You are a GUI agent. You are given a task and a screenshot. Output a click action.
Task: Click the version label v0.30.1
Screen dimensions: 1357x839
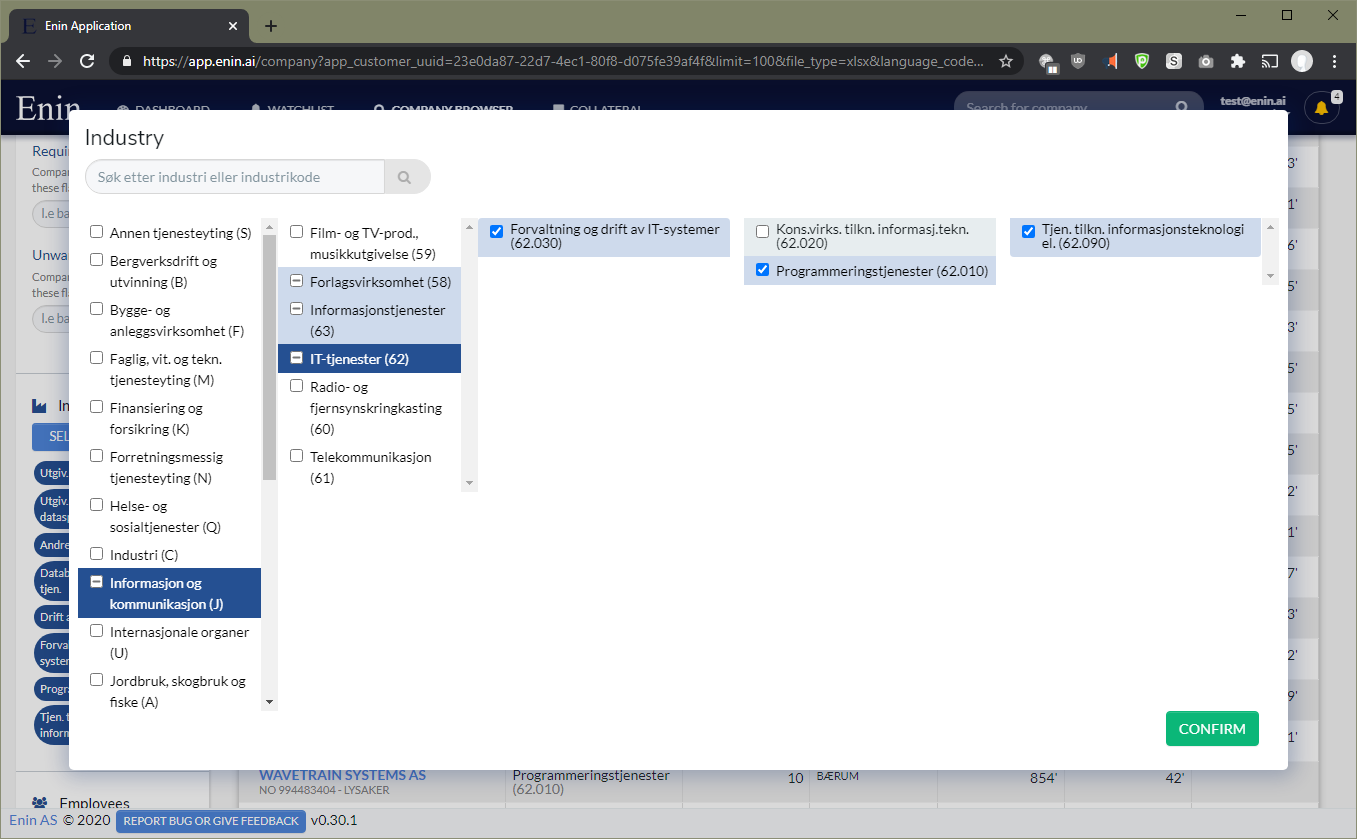[x=334, y=821]
